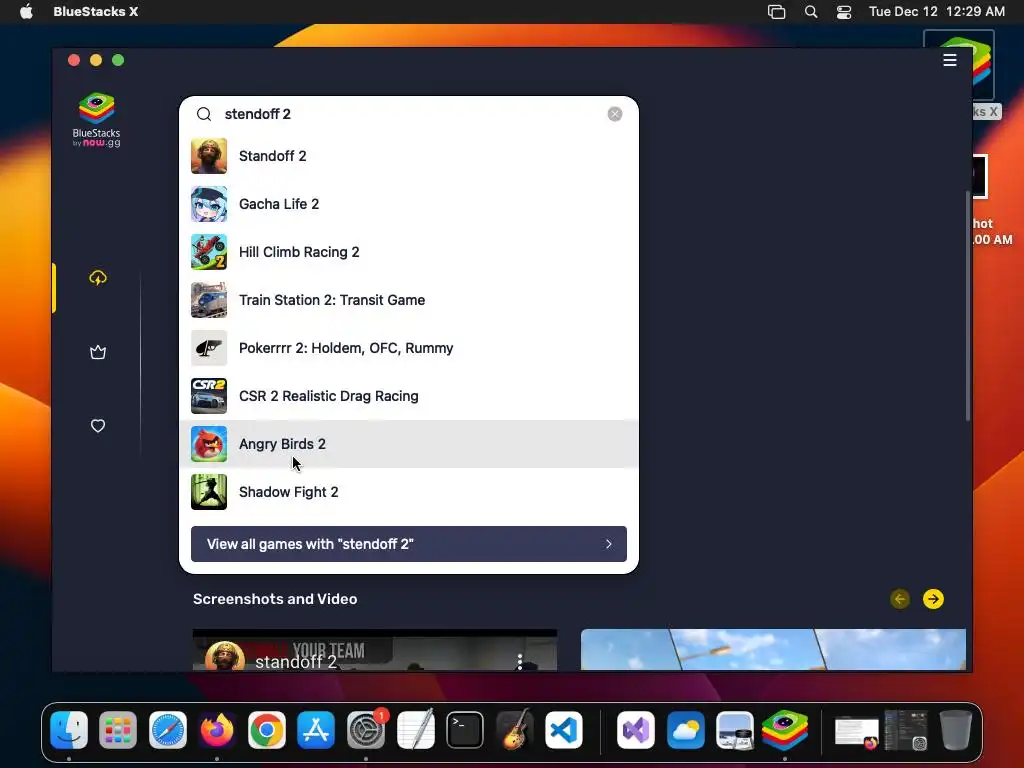Open Visual Studio from the Dock

pos(636,729)
